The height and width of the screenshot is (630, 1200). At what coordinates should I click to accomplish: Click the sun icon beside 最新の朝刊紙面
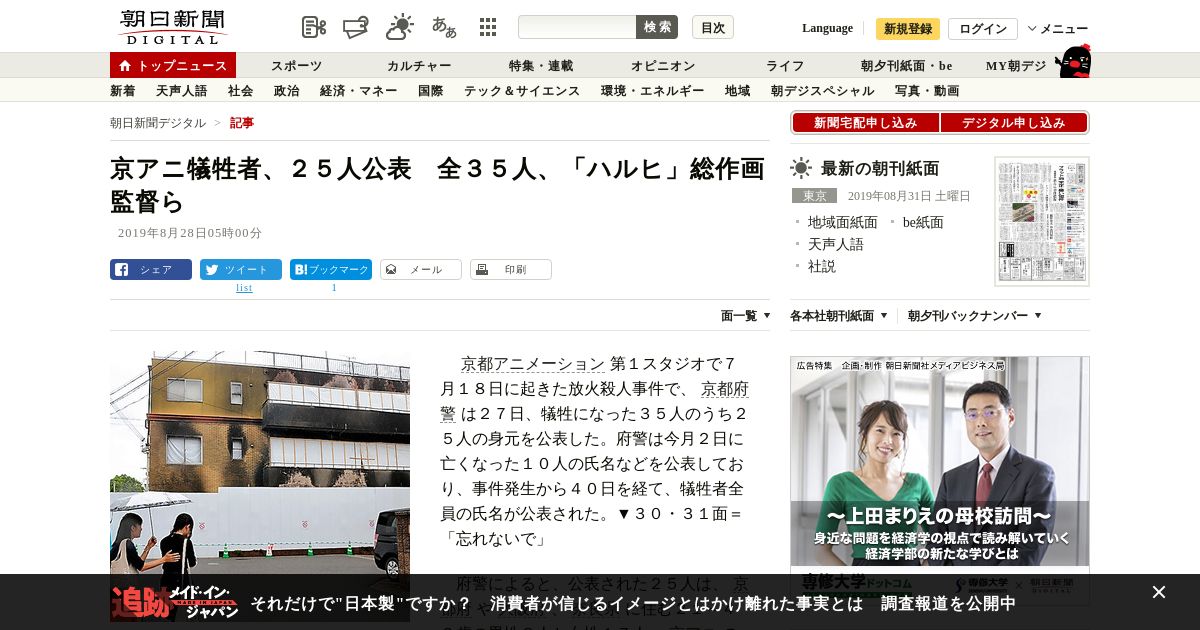pos(801,168)
